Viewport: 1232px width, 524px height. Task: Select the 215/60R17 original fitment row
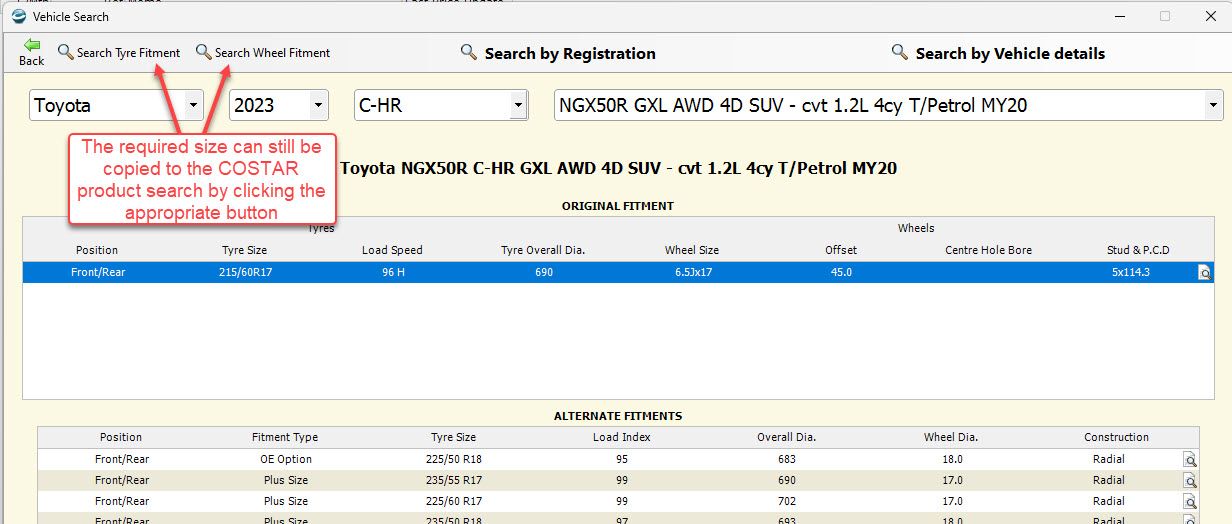[618, 272]
